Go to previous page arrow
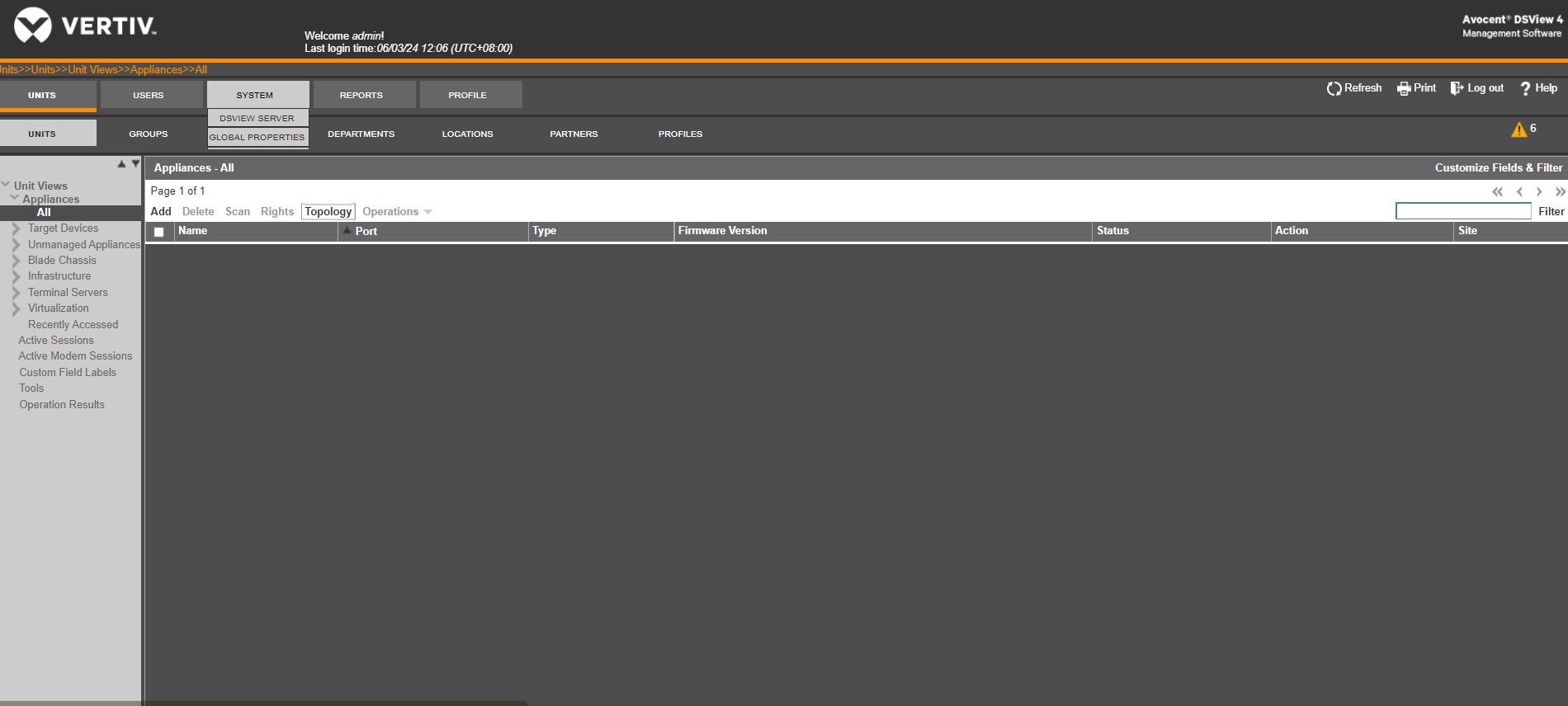This screenshot has height=706, width=1568. (1519, 191)
